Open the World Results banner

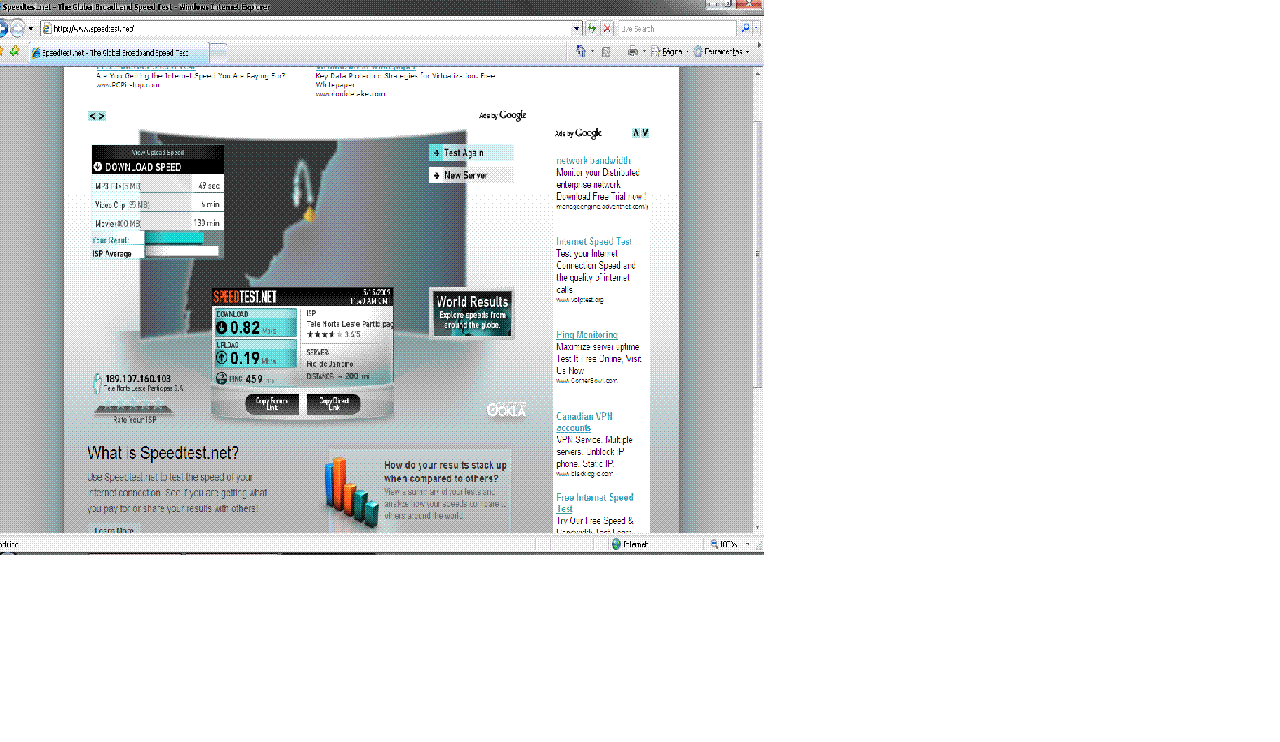pyautogui.click(x=472, y=313)
